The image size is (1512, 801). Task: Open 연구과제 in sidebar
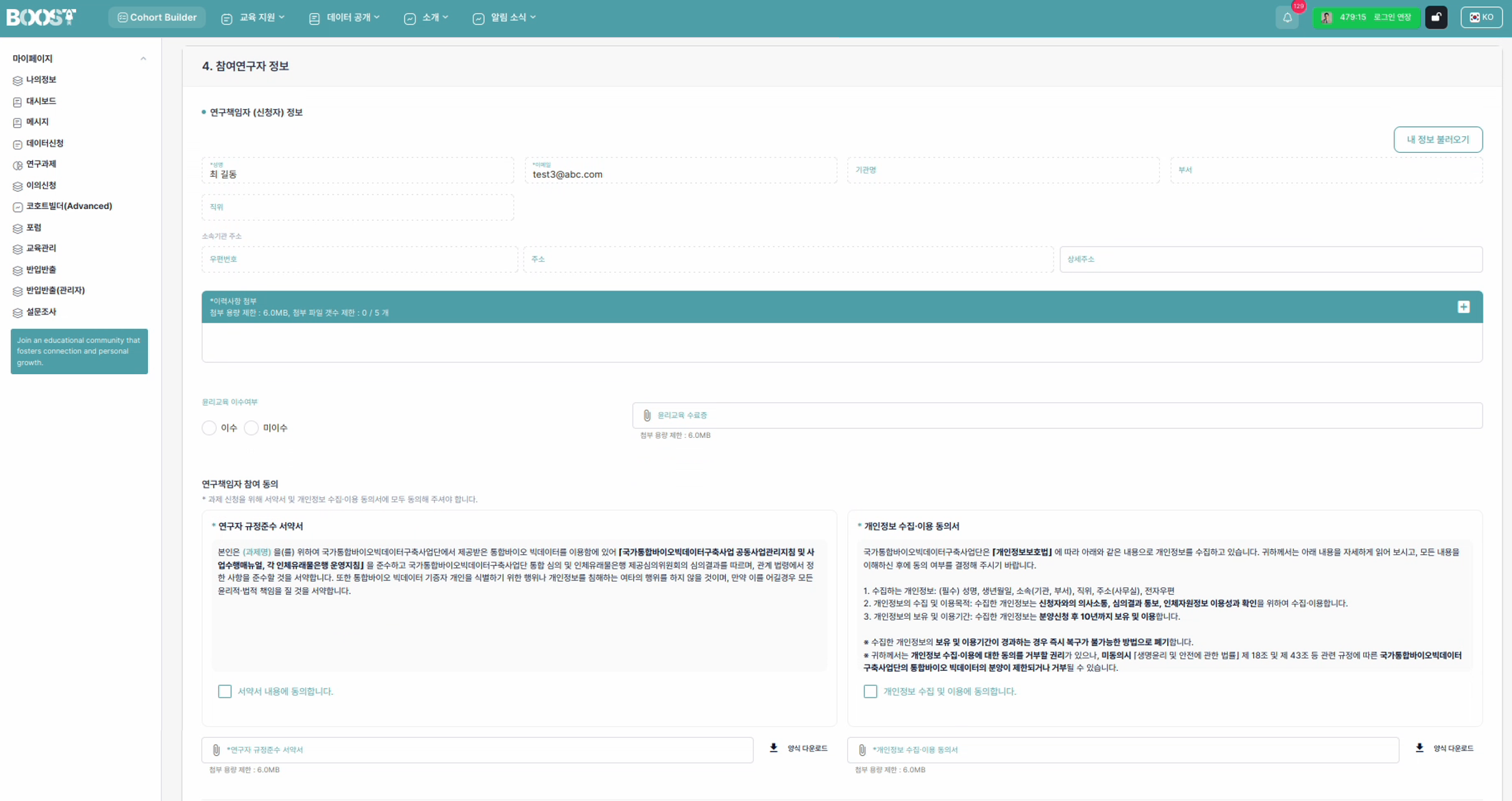pos(41,164)
